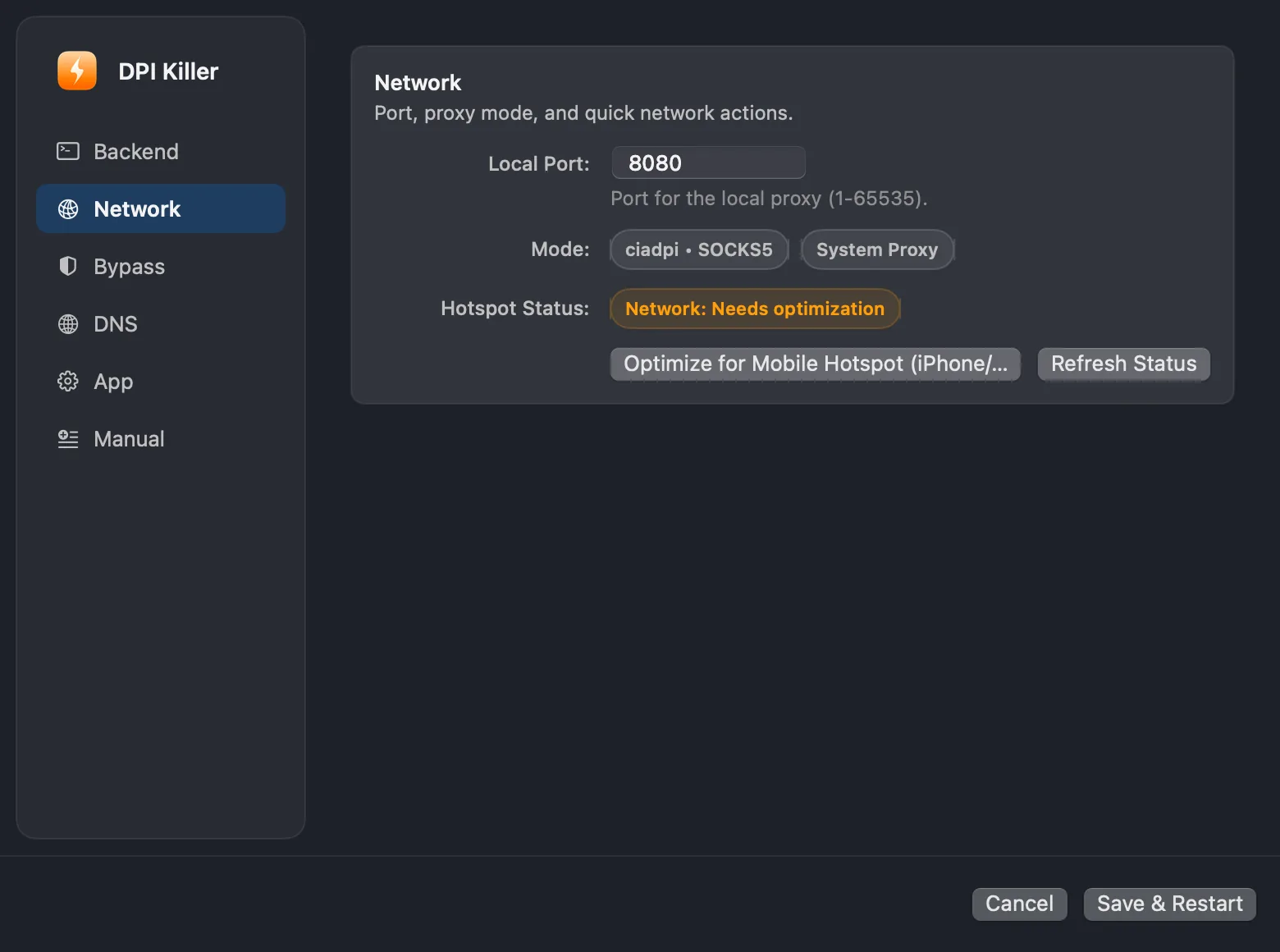
Task: Click the DPI Killer lightning bolt logo
Action: tap(77, 71)
